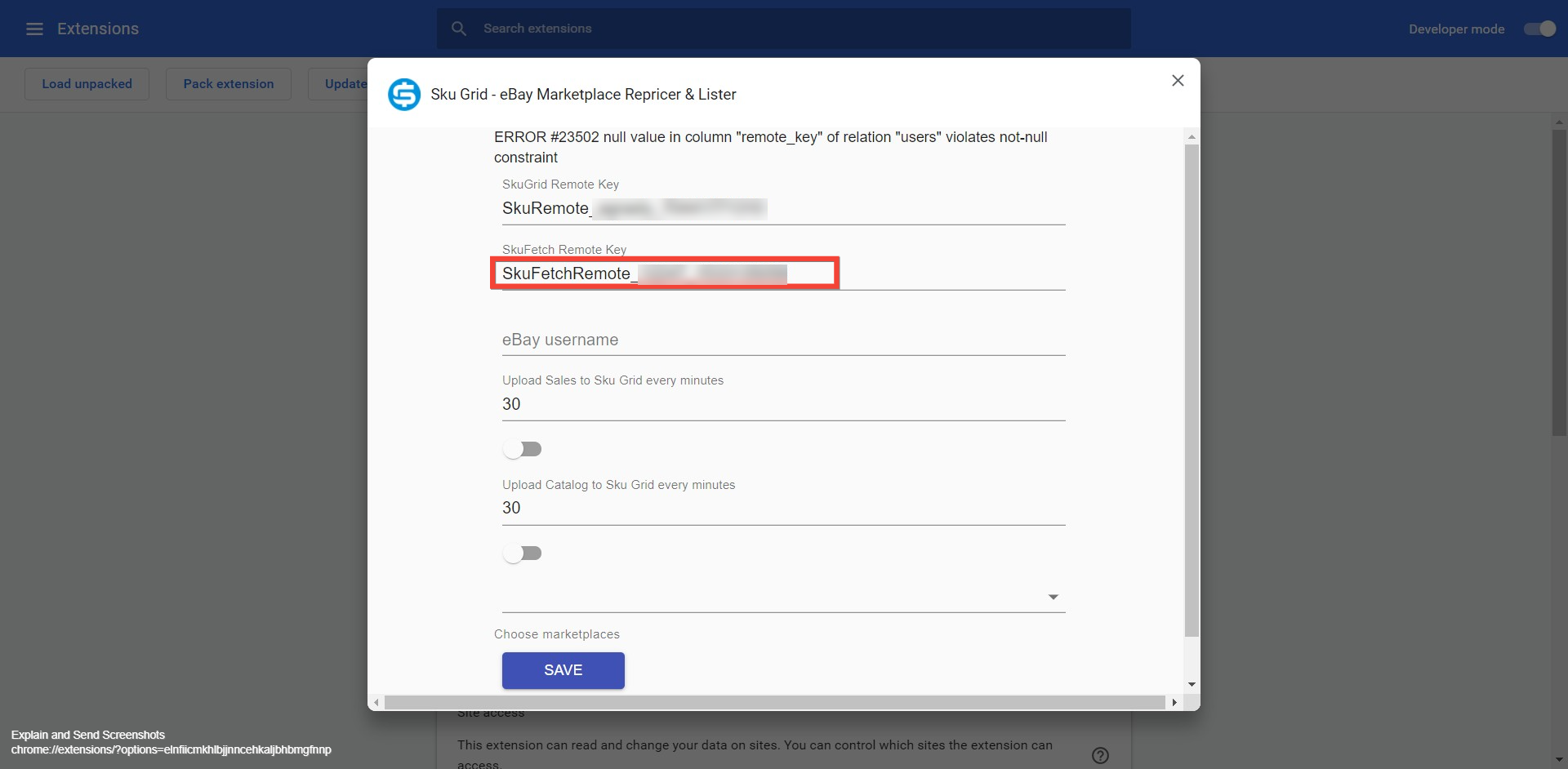Click Load unpacked button

87,84
